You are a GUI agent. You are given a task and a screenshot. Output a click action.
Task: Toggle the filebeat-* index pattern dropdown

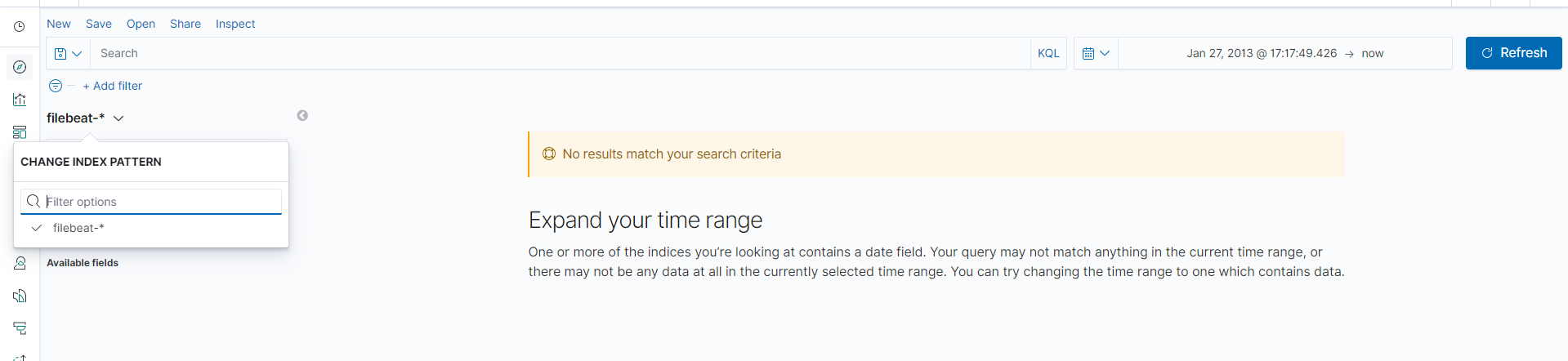[85, 118]
